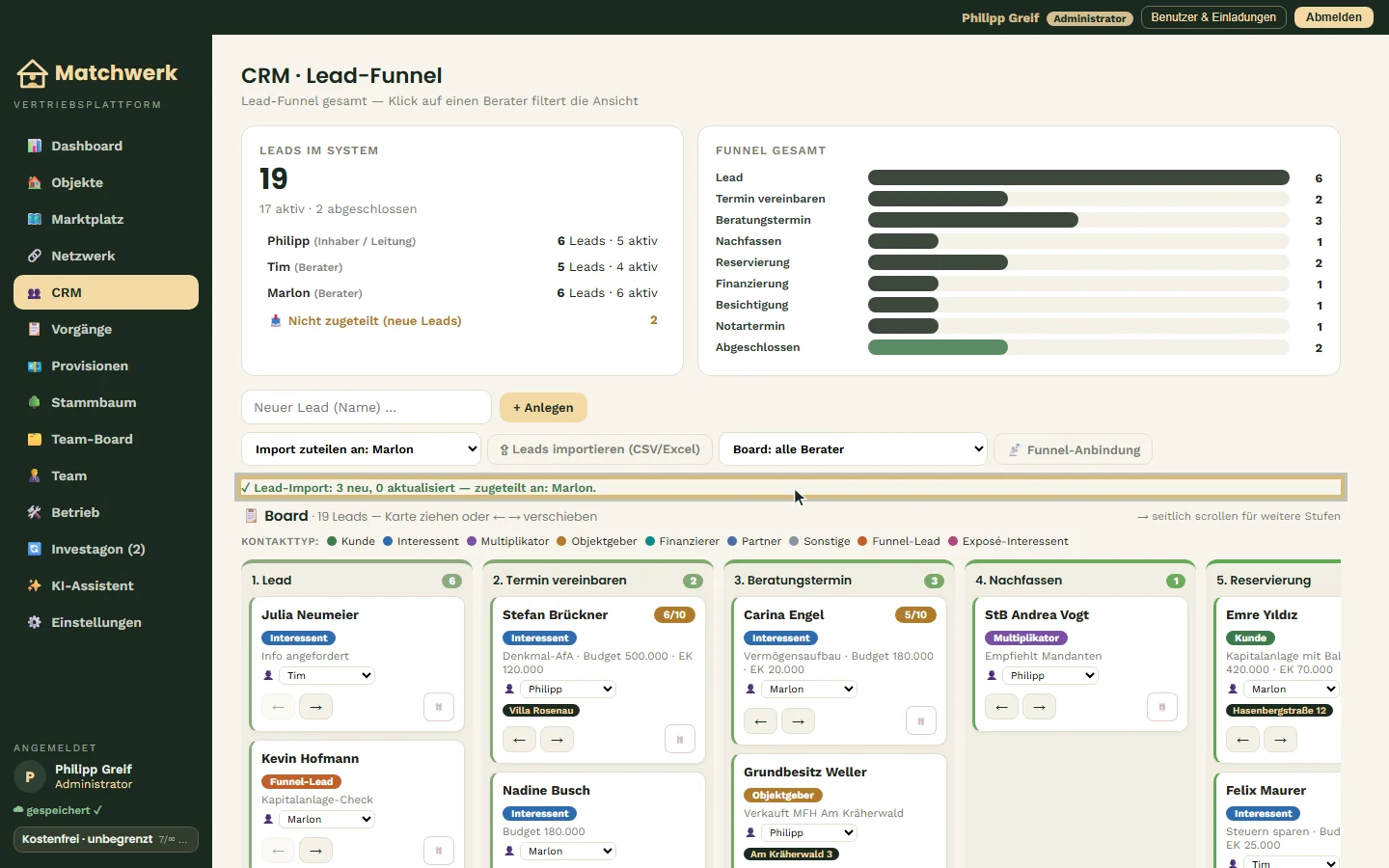Click 'Leads importieren (CSV/Excel)' button
Image resolution: width=1389 pixels, height=868 pixels.
point(600,449)
